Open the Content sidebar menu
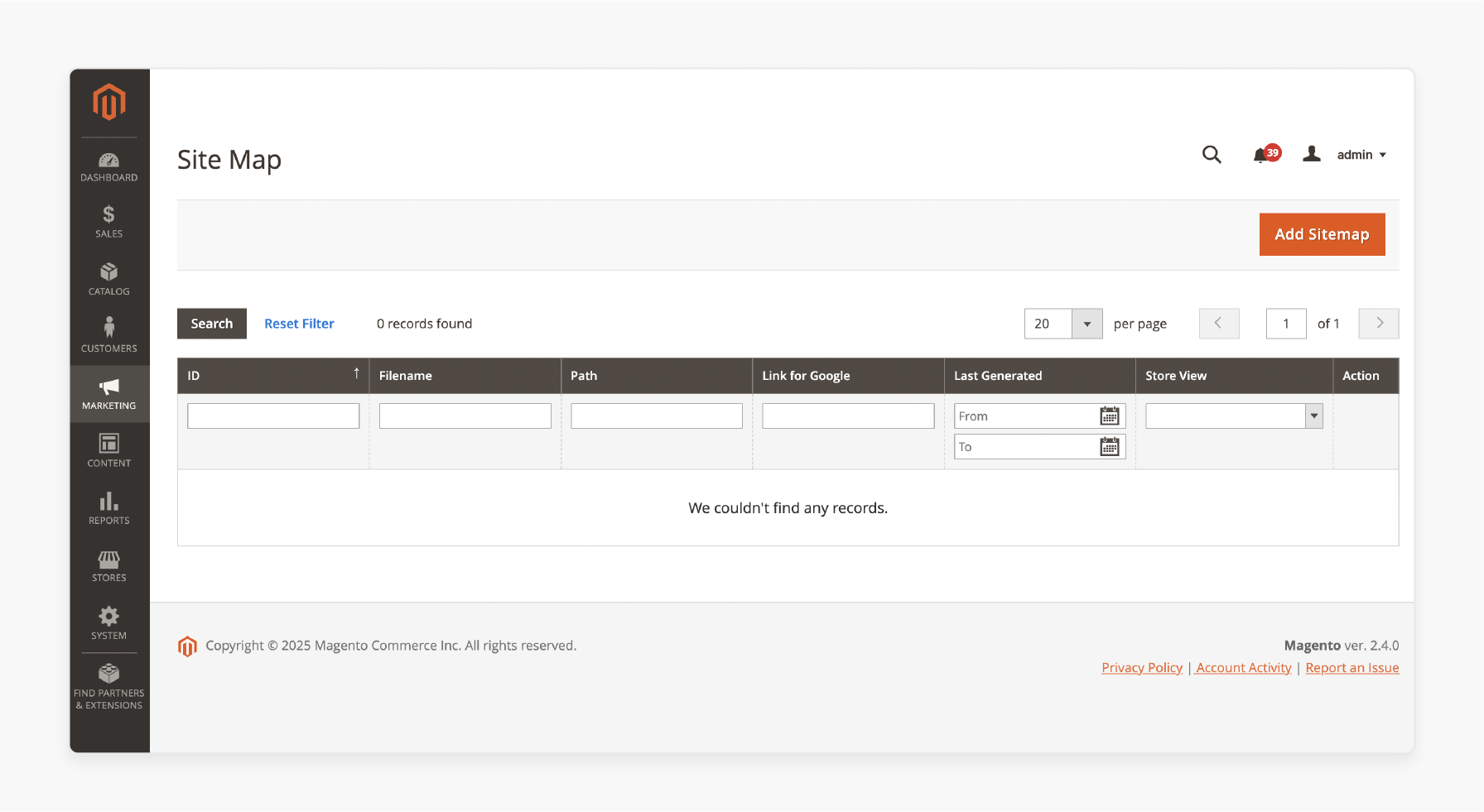1484x812 pixels. coord(109,452)
